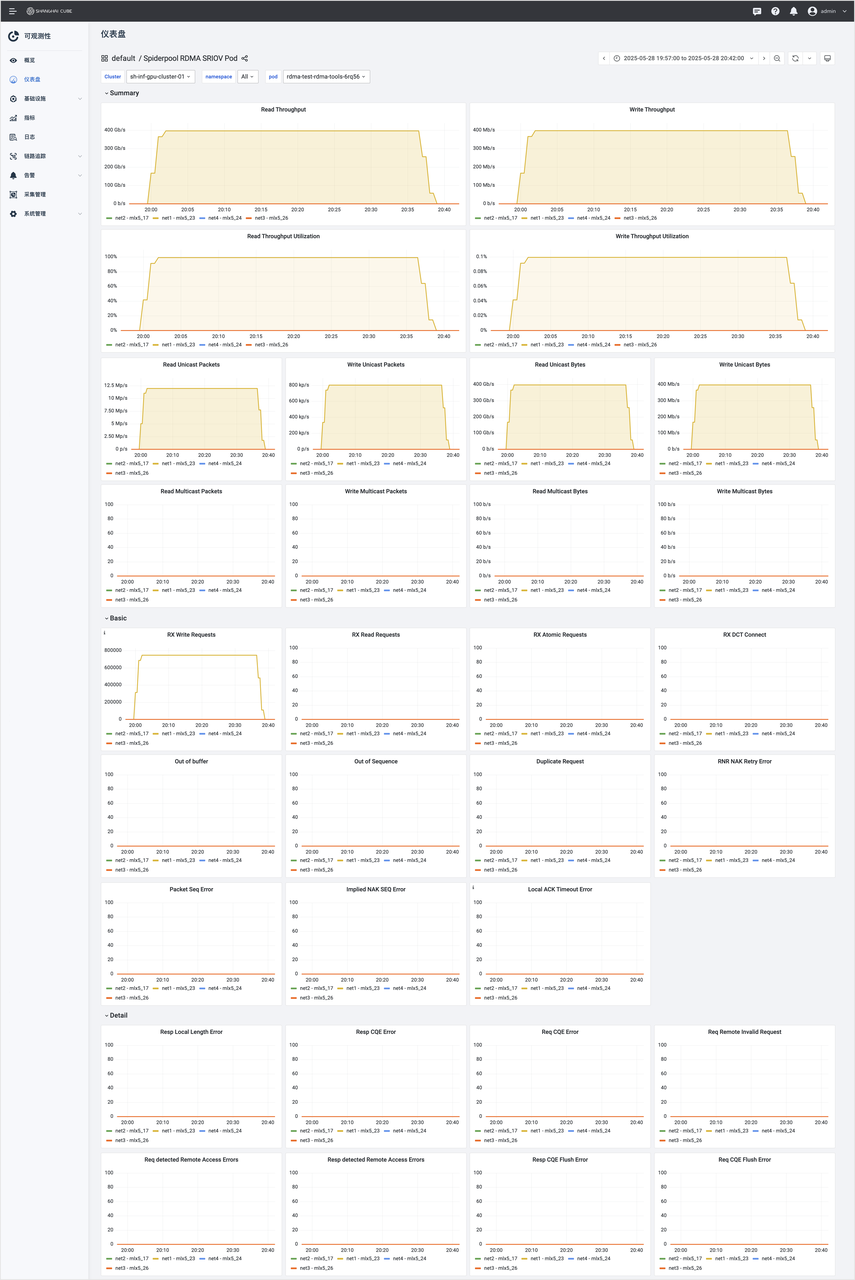The image size is (855, 1280).
Task: Open the 指标 metrics icon in sidebar
Action: pos(13,117)
